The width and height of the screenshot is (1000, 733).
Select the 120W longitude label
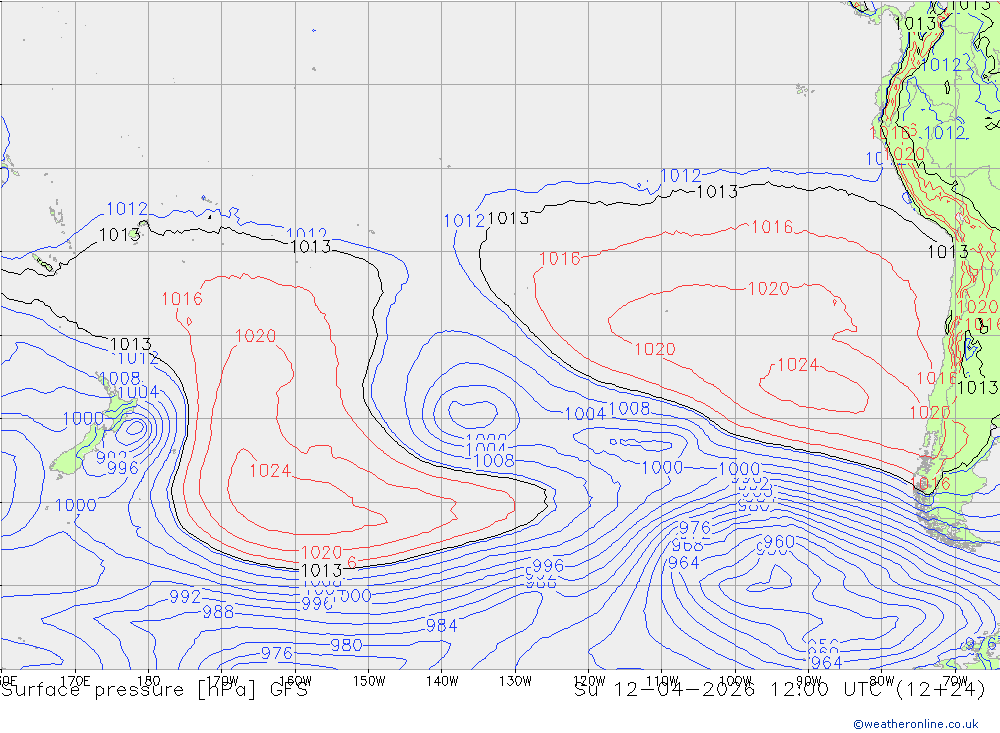(x=589, y=681)
